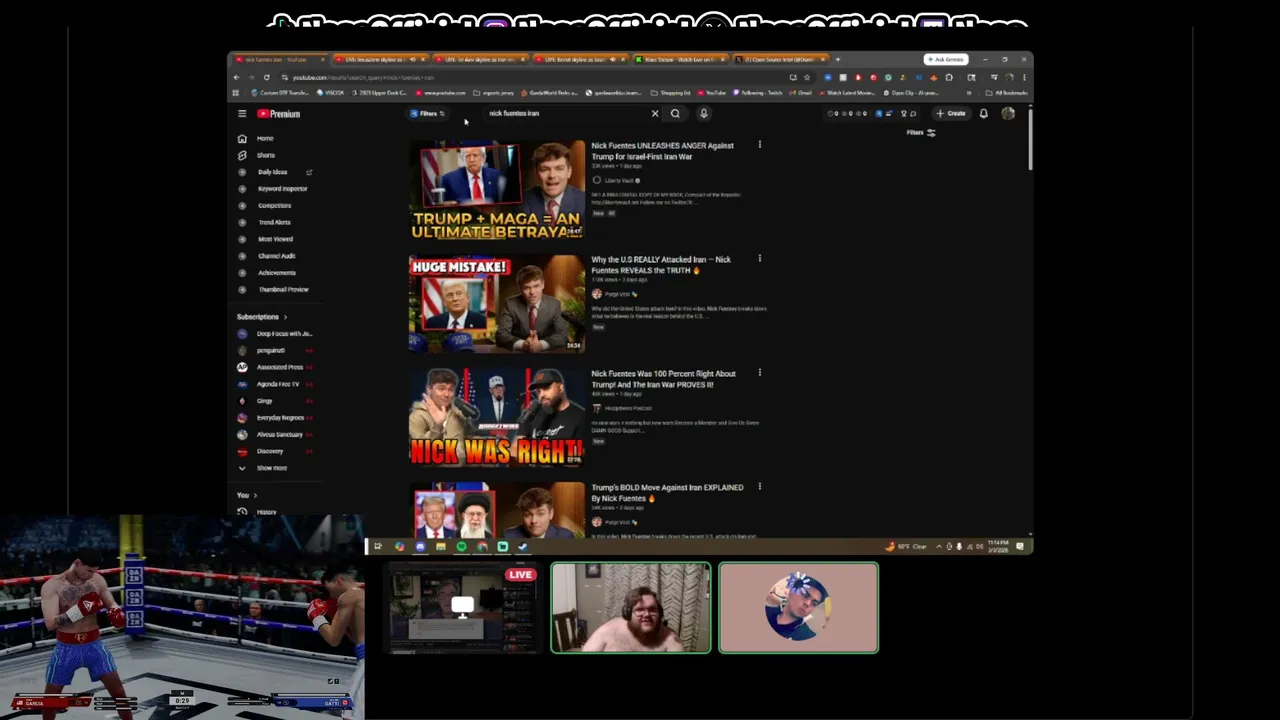This screenshot has height=720, width=1280.
Task: Open History in sidebar
Action: [x=277, y=512]
